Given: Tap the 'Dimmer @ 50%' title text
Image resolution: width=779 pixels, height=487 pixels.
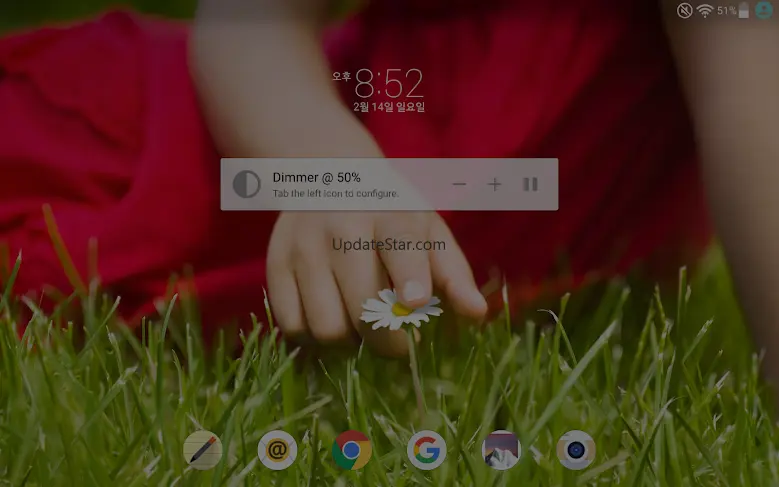Looking at the screenshot, I should (x=316, y=177).
